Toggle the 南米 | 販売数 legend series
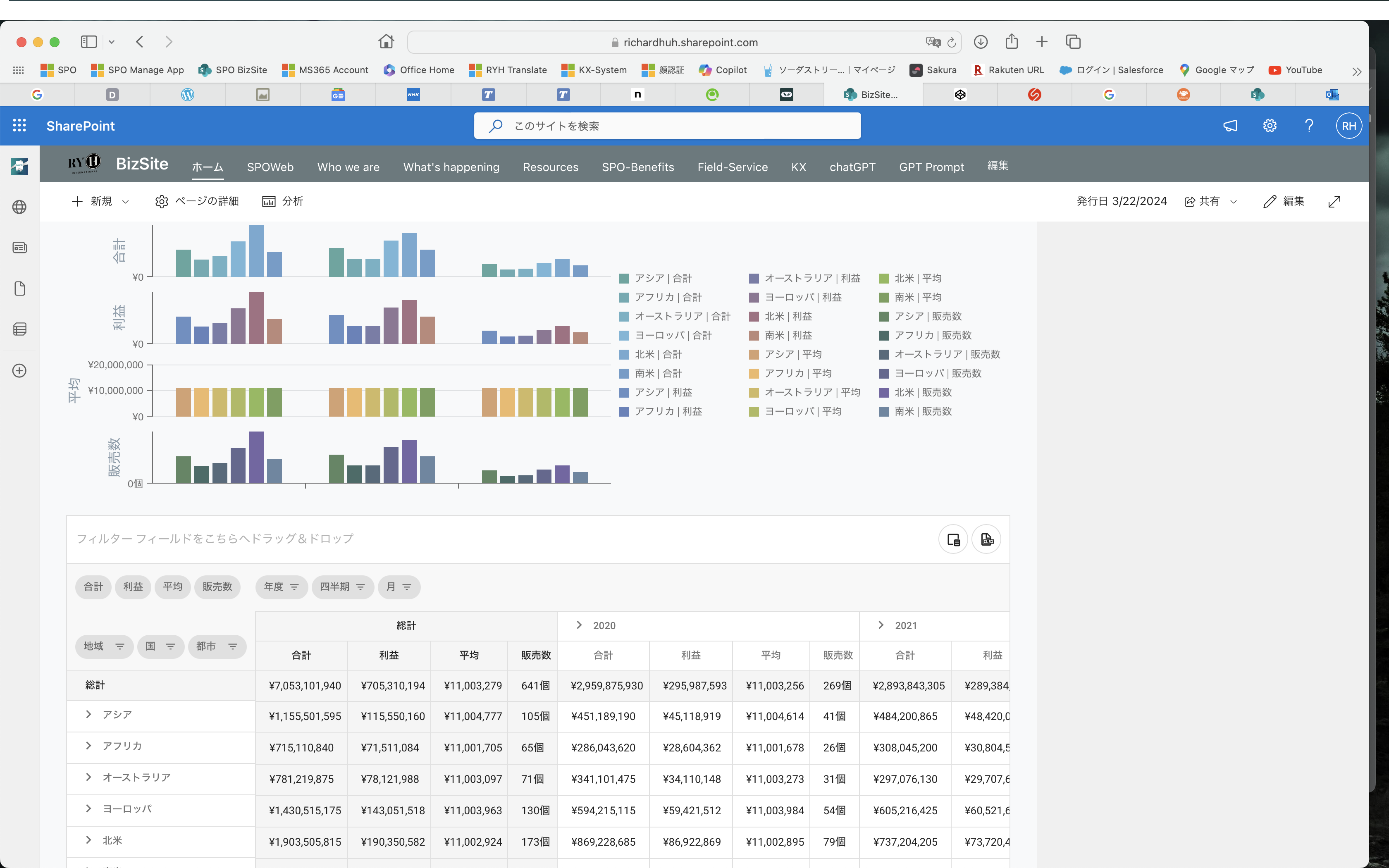 915,411
